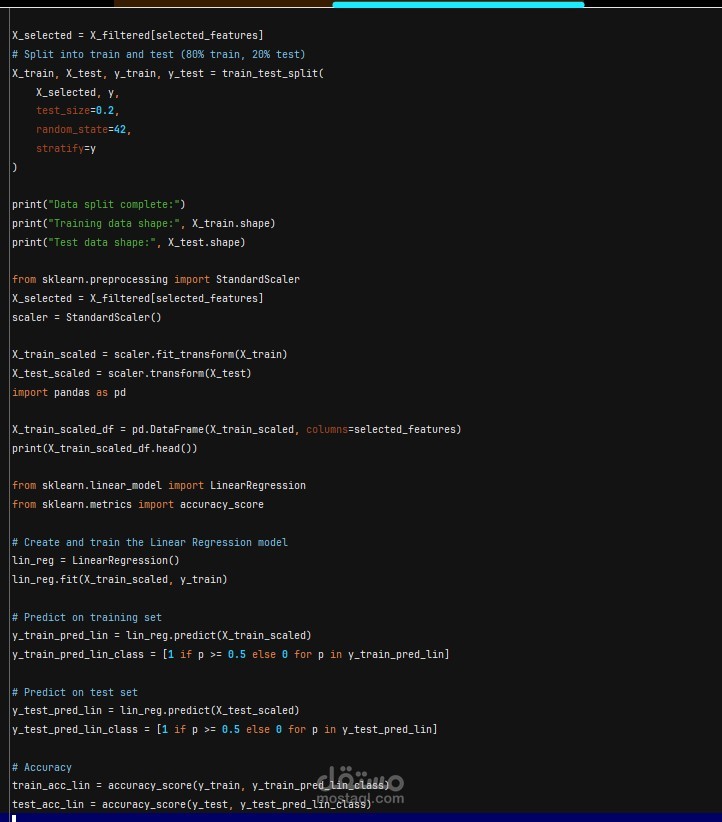Click the random_state=42 parameter
Image resolution: width=722 pixels, height=822 pixels.
(x=83, y=129)
